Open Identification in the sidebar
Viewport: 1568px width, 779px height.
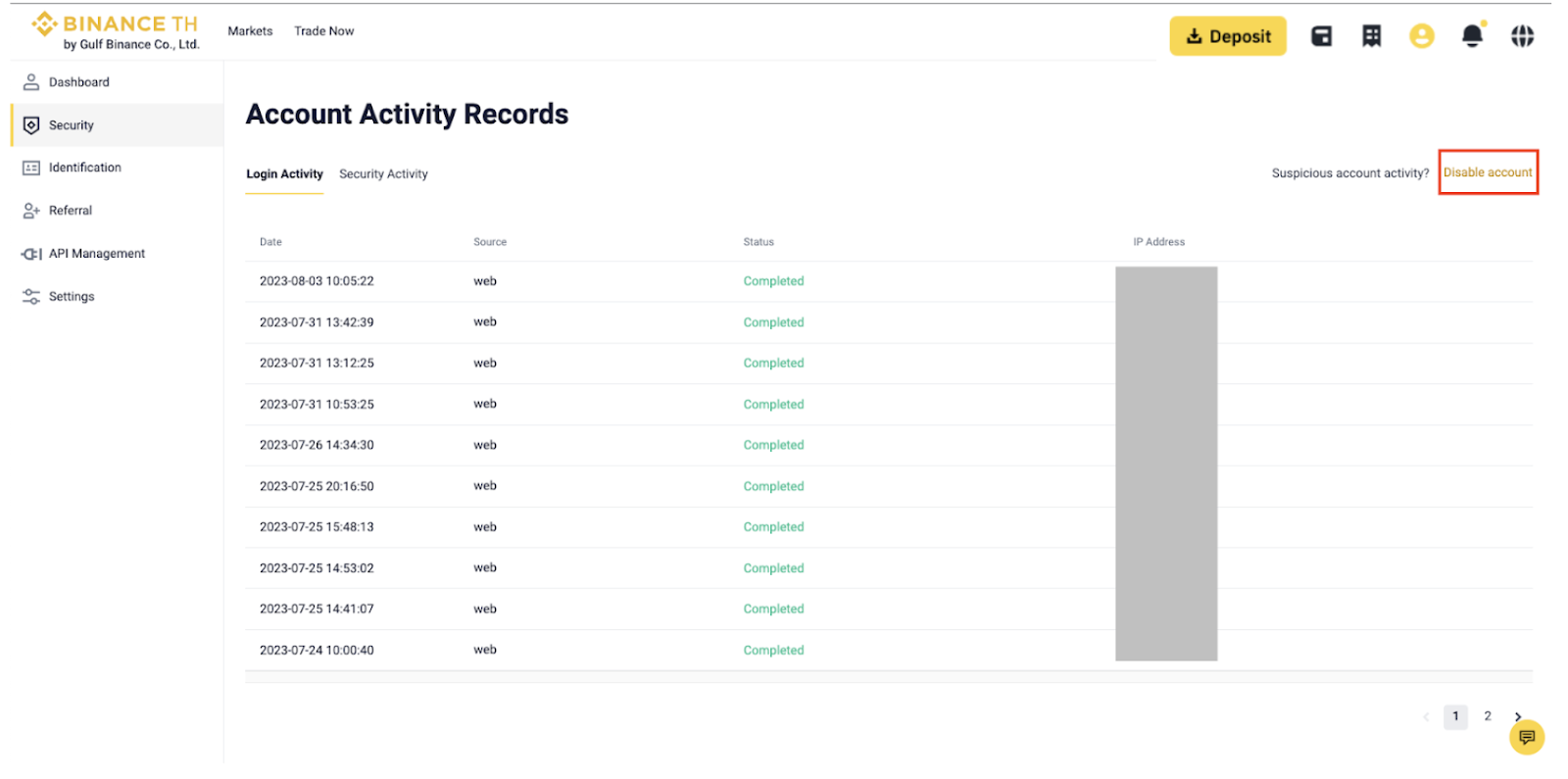(x=84, y=168)
